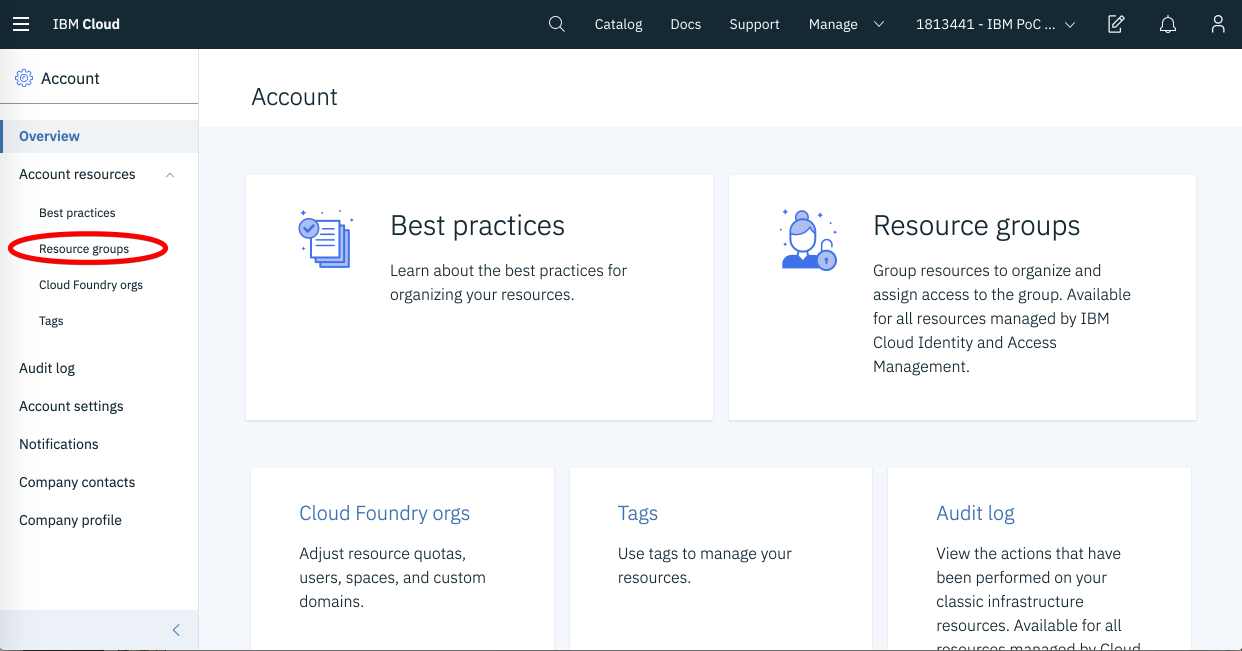Select Overview in the sidebar

99,136
